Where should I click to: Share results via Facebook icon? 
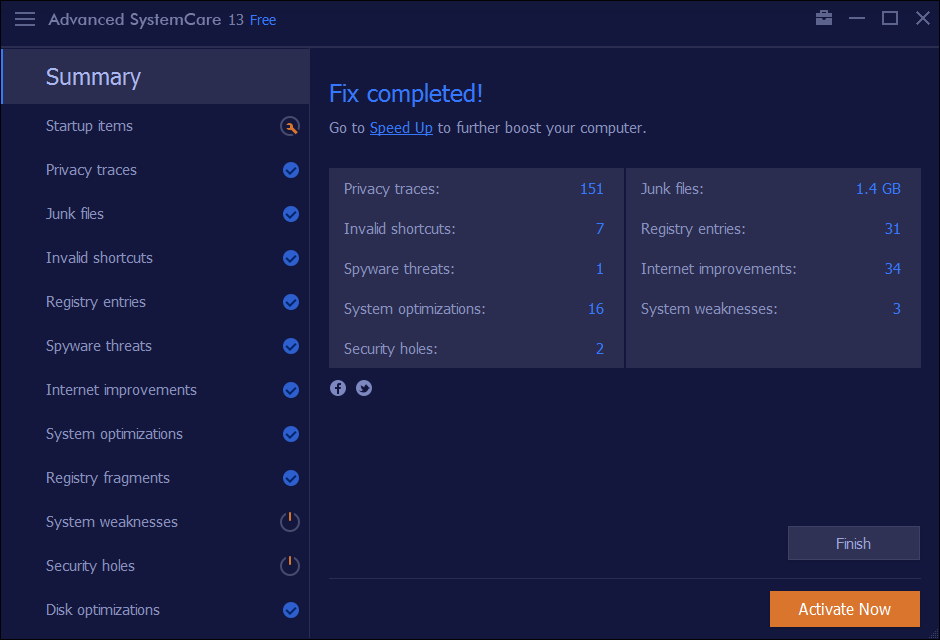click(338, 388)
